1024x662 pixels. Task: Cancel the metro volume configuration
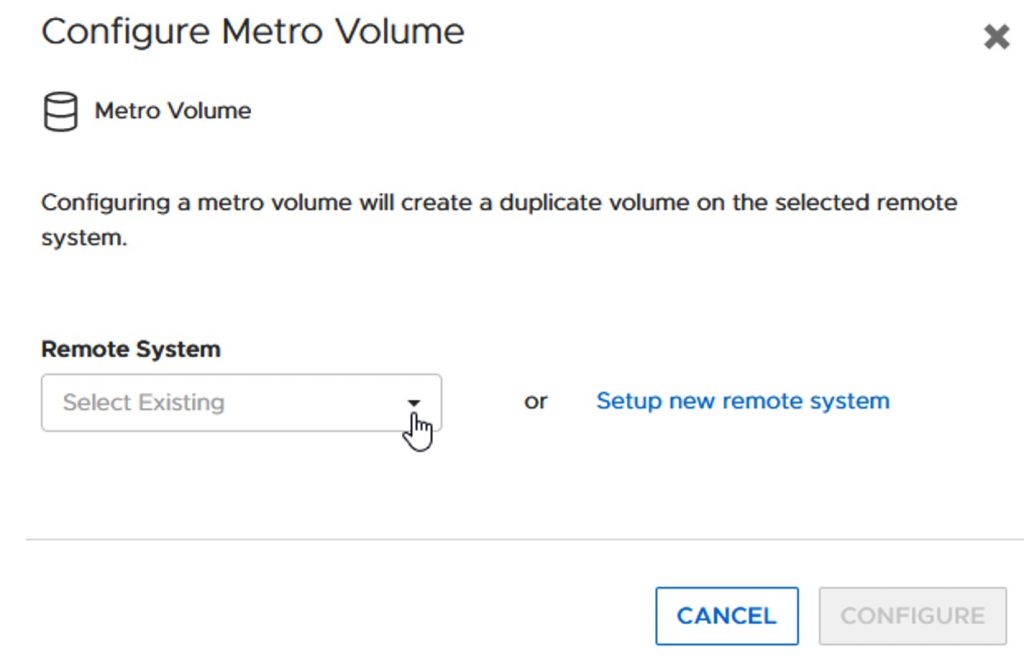(x=727, y=616)
